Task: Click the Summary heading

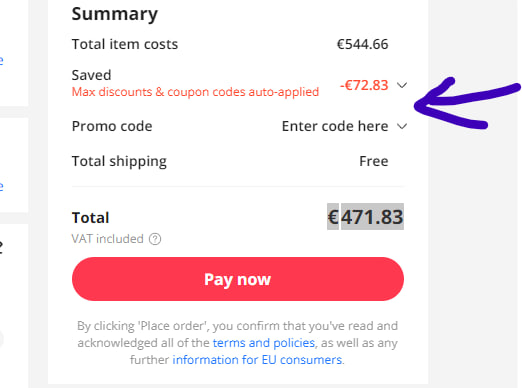Action: 115,14
